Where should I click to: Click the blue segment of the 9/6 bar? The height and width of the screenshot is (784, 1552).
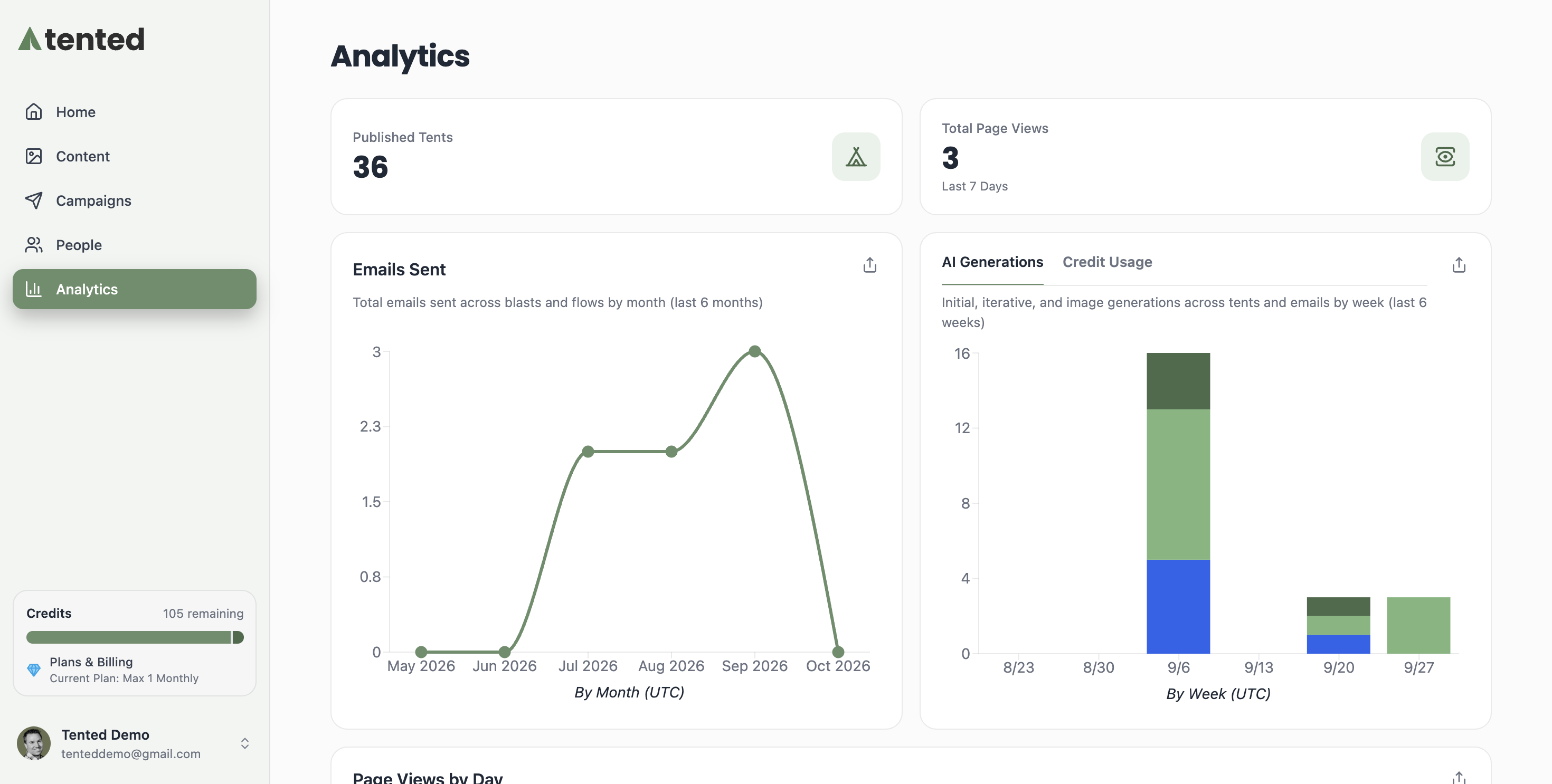point(1178,606)
